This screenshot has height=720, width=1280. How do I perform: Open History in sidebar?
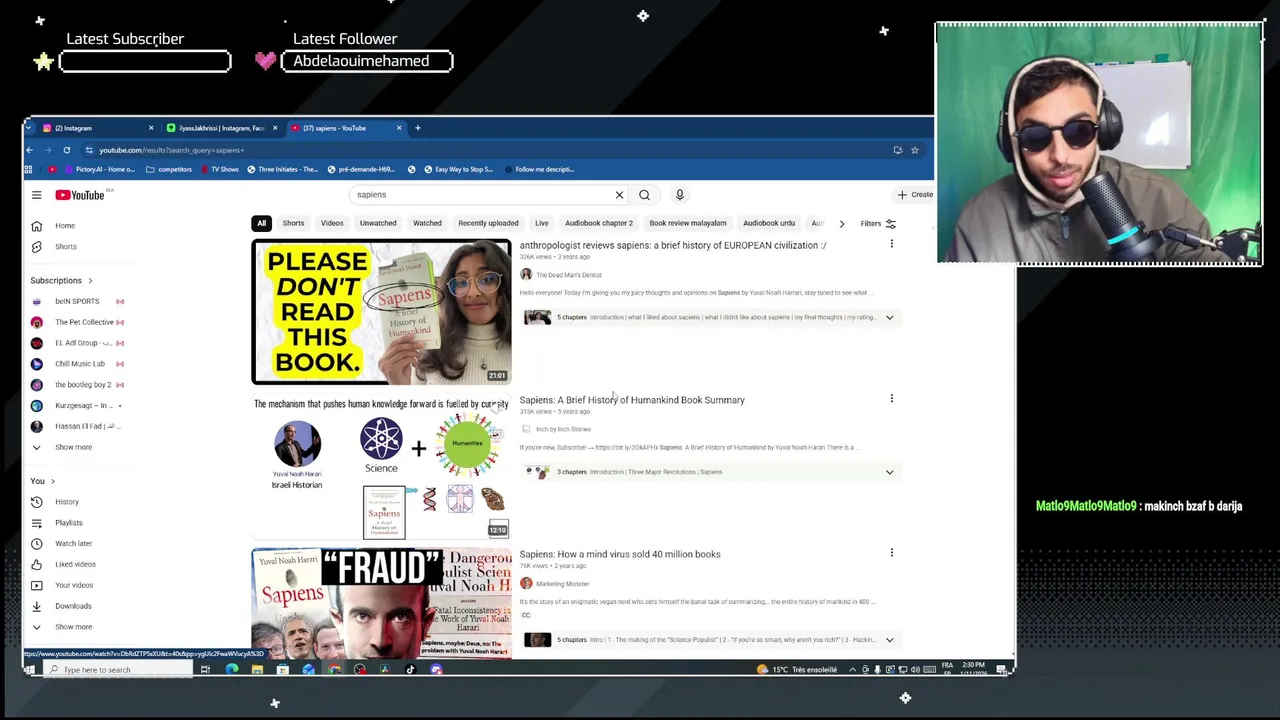[67, 502]
